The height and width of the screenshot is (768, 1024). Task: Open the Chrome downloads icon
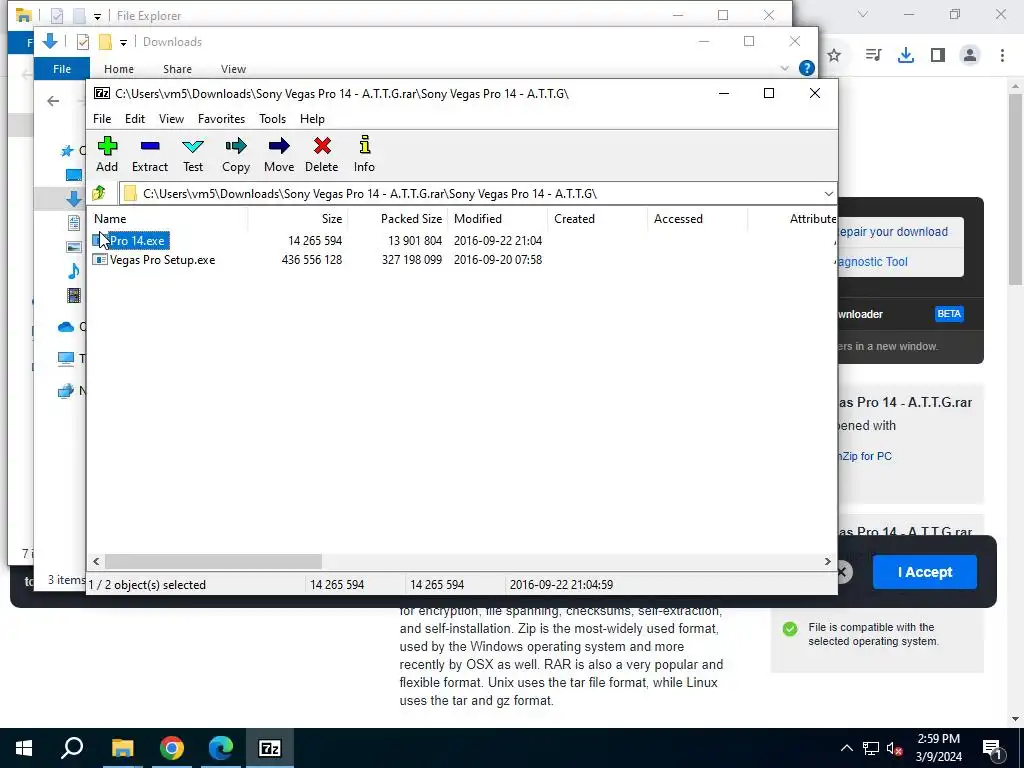click(906, 56)
